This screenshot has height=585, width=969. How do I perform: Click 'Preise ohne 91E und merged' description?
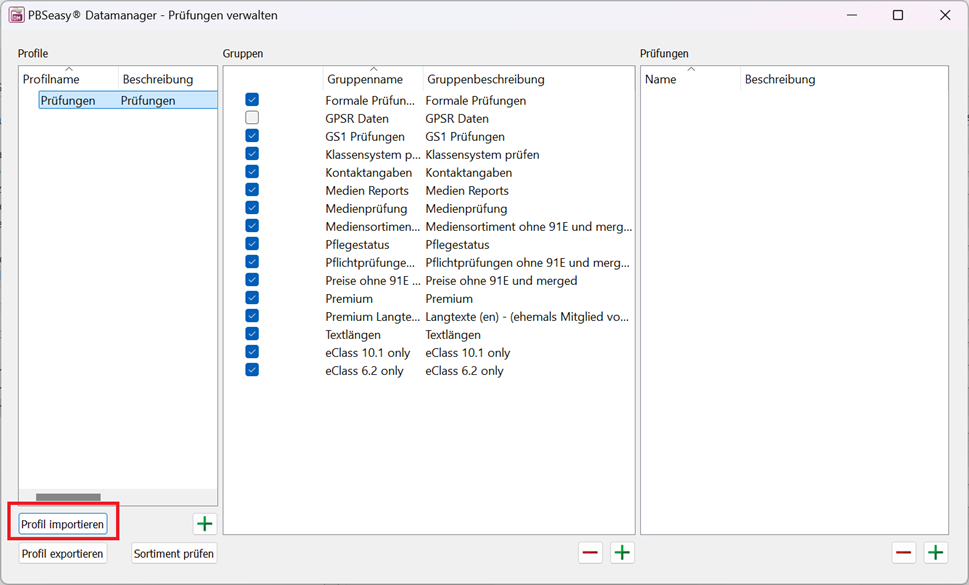pos(501,280)
